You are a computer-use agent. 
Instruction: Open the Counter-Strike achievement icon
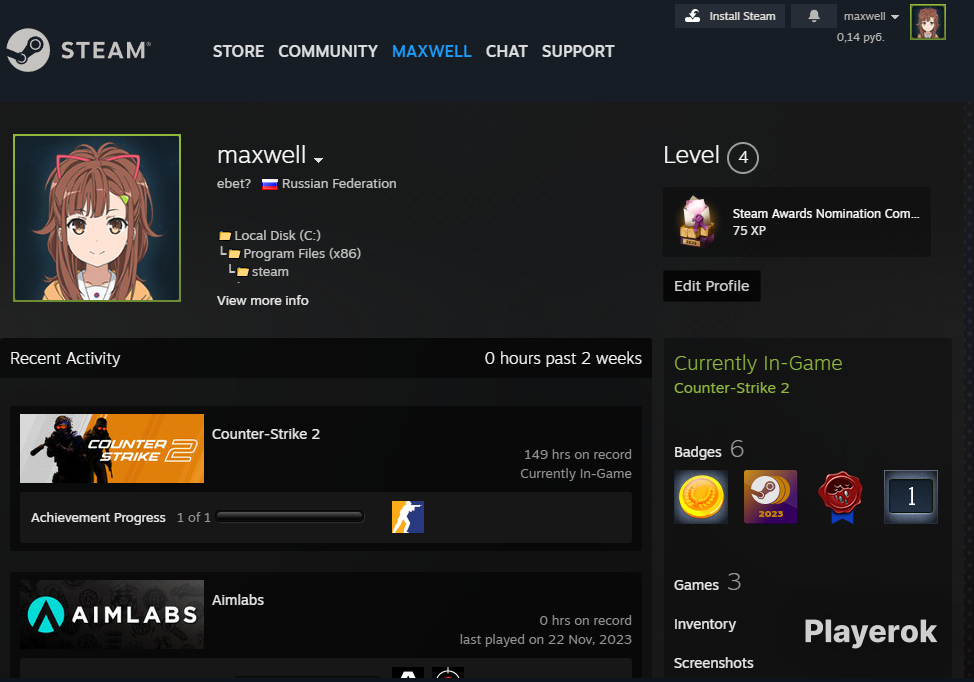click(x=407, y=517)
